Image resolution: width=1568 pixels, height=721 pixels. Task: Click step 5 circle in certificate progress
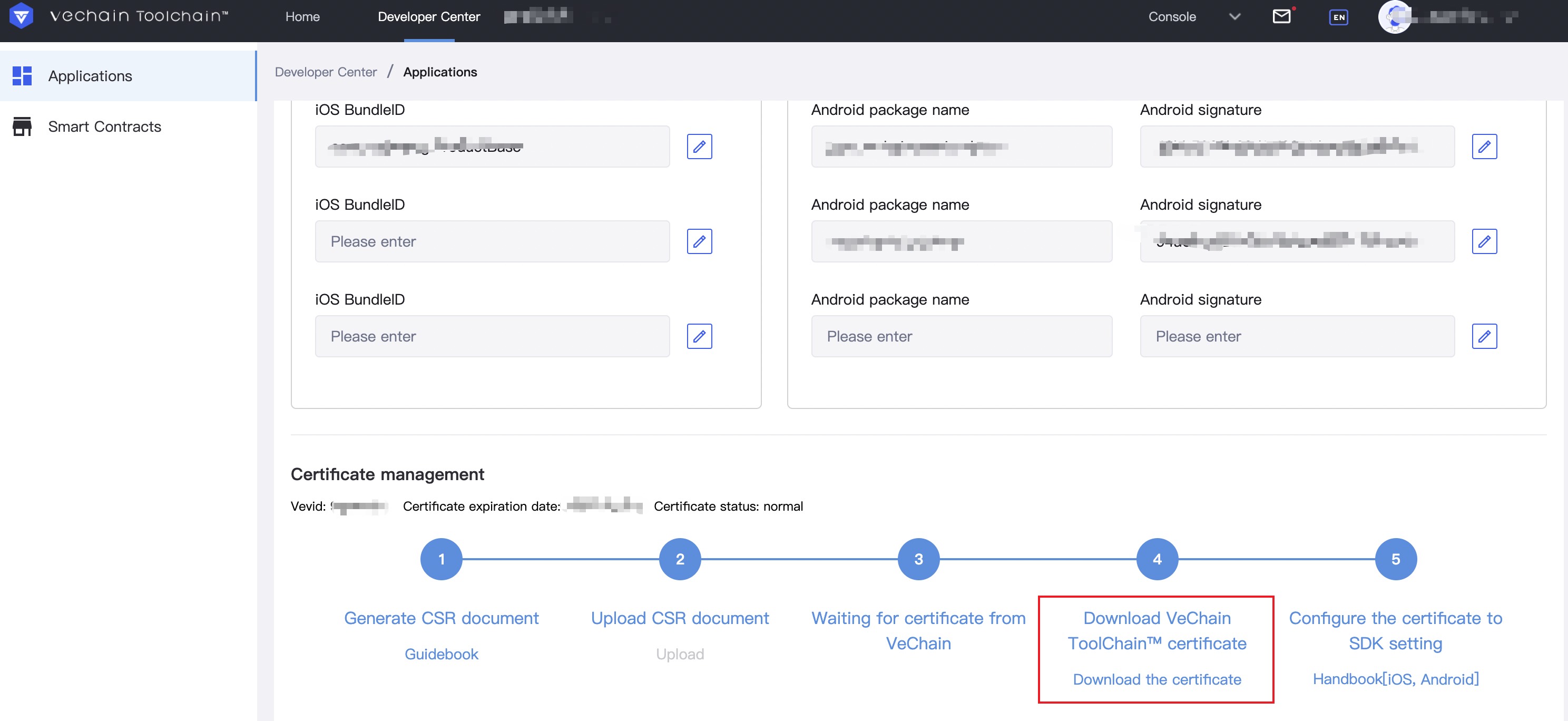point(1396,559)
